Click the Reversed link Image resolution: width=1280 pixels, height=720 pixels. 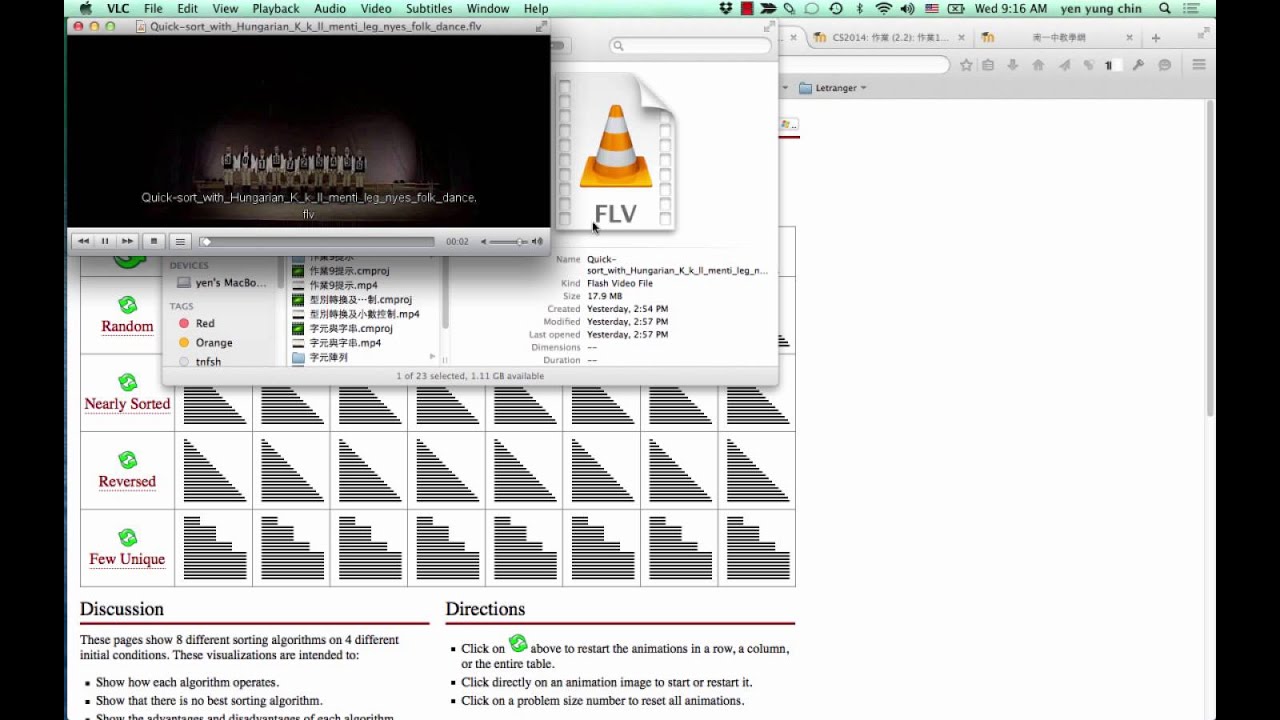coord(127,481)
